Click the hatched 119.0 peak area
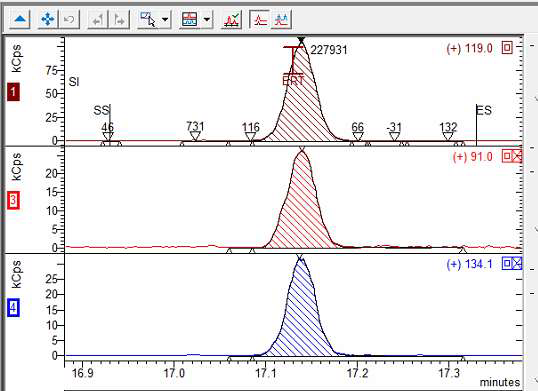 [x=302, y=103]
